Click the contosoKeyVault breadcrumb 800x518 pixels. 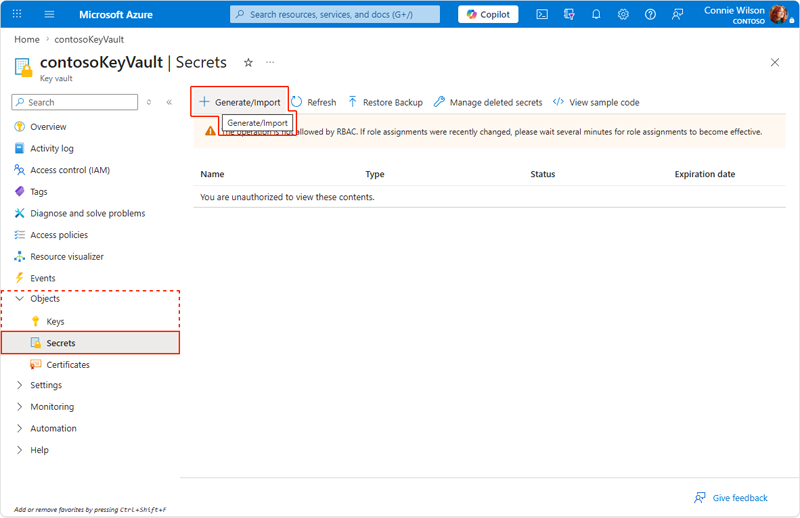point(89,39)
